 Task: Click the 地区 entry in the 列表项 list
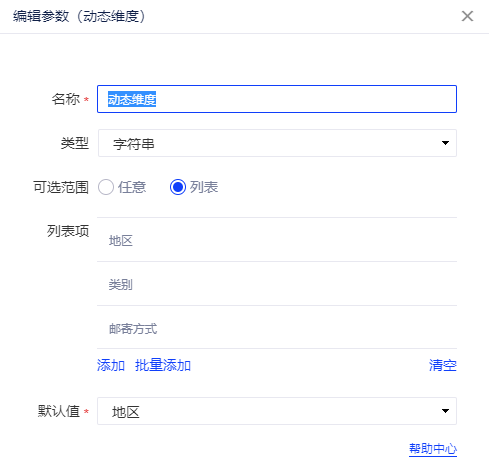point(277,240)
